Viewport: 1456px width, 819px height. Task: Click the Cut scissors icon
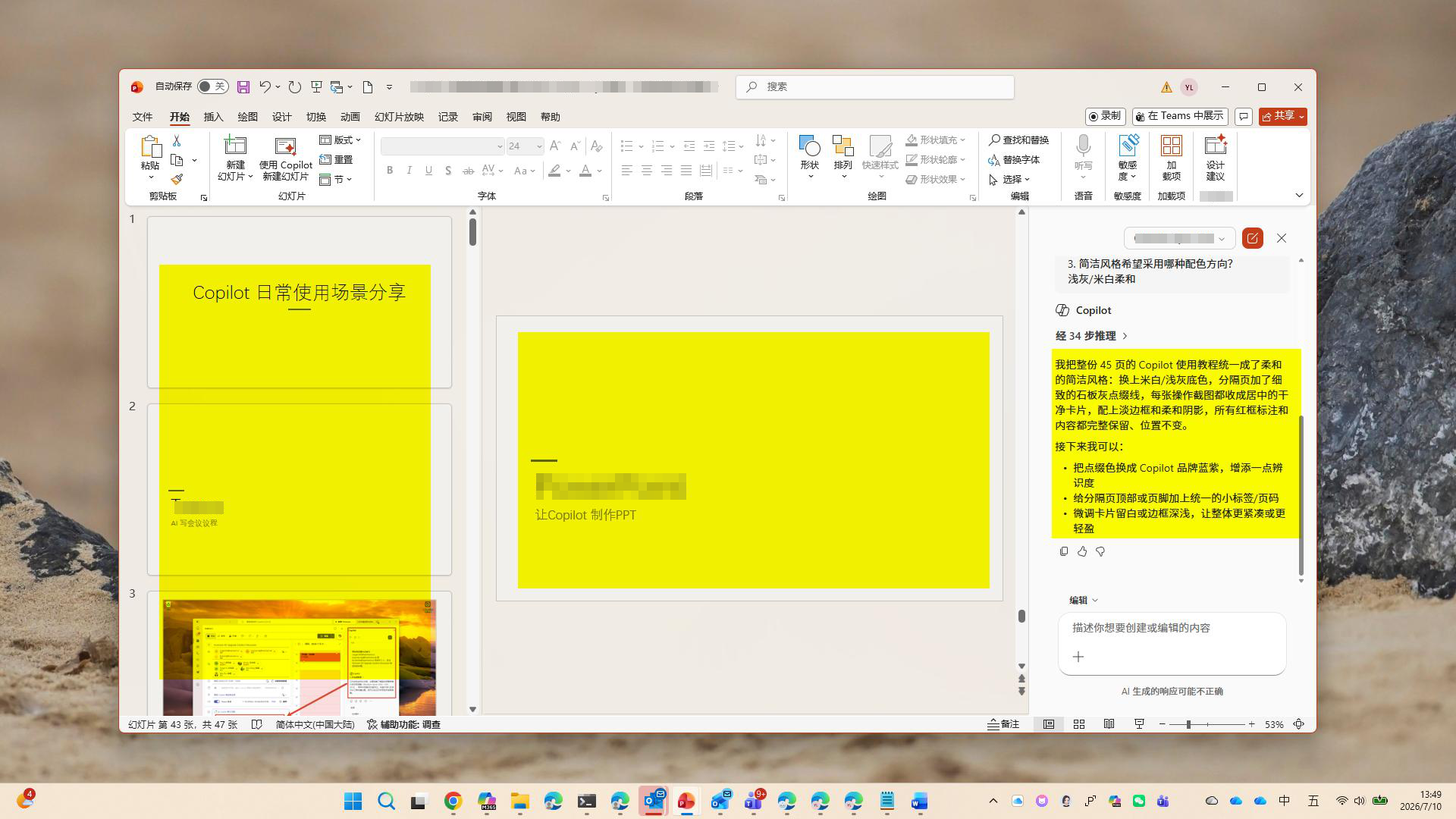pos(177,141)
